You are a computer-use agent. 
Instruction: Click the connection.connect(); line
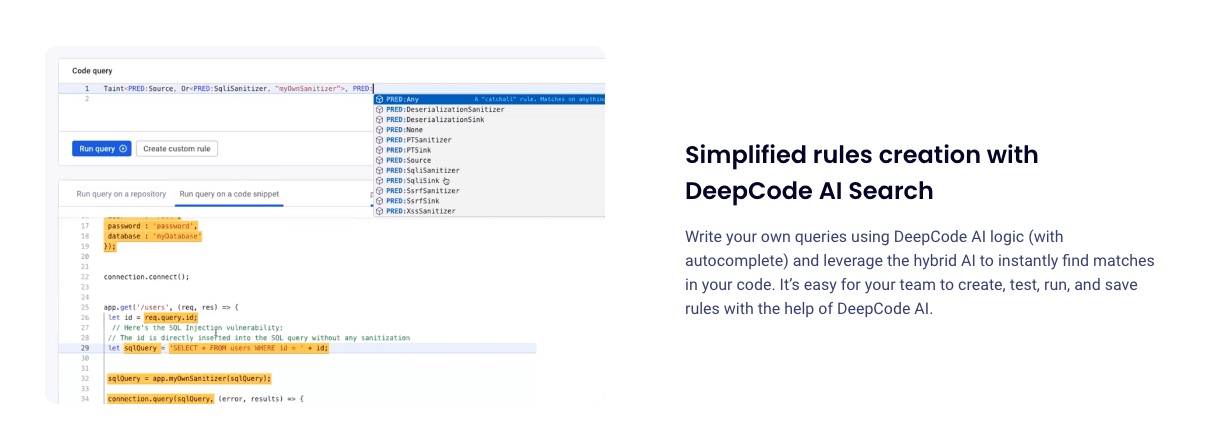pos(147,276)
